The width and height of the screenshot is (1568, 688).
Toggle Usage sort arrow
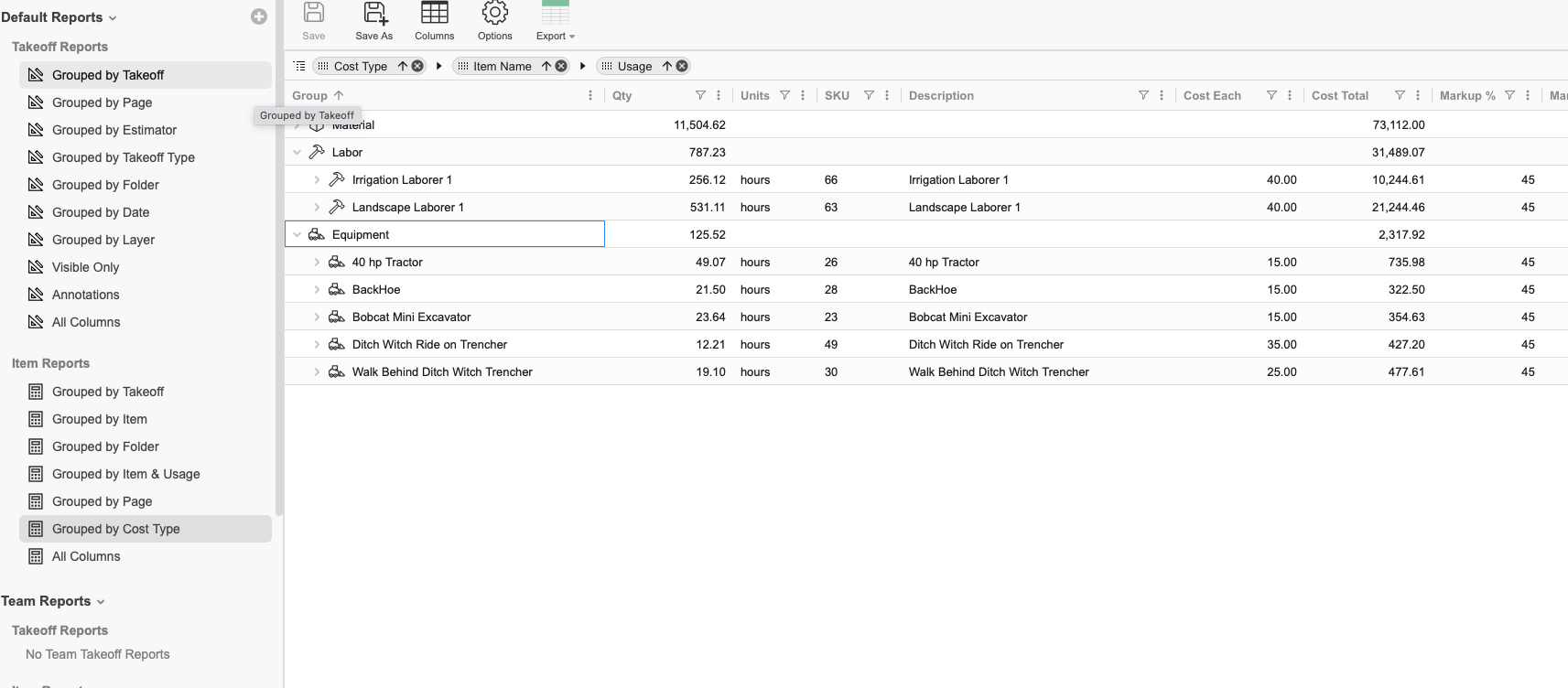tap(667, 66)
